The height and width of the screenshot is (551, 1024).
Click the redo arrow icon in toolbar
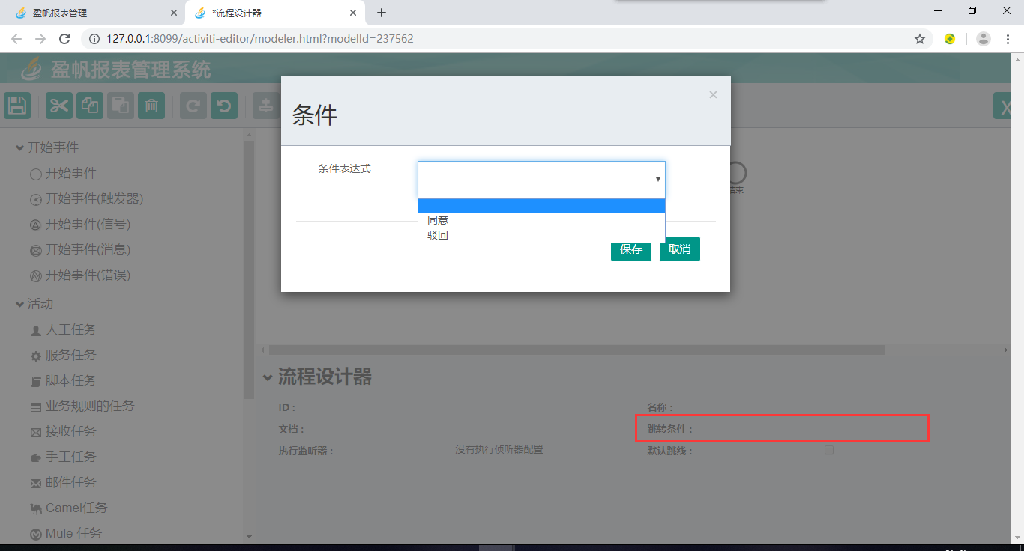(x=194, y=106)
